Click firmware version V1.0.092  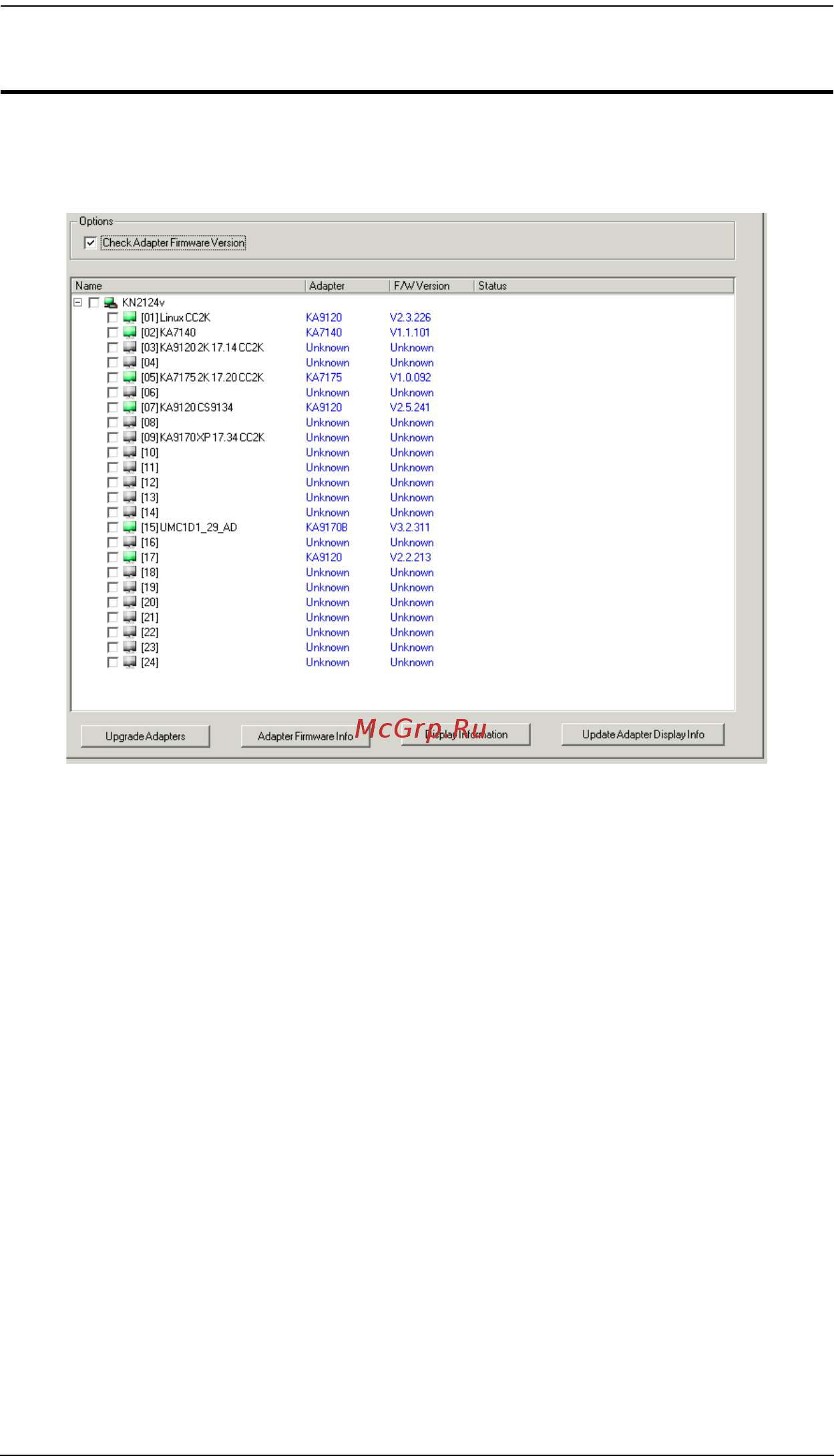(411, 378)
